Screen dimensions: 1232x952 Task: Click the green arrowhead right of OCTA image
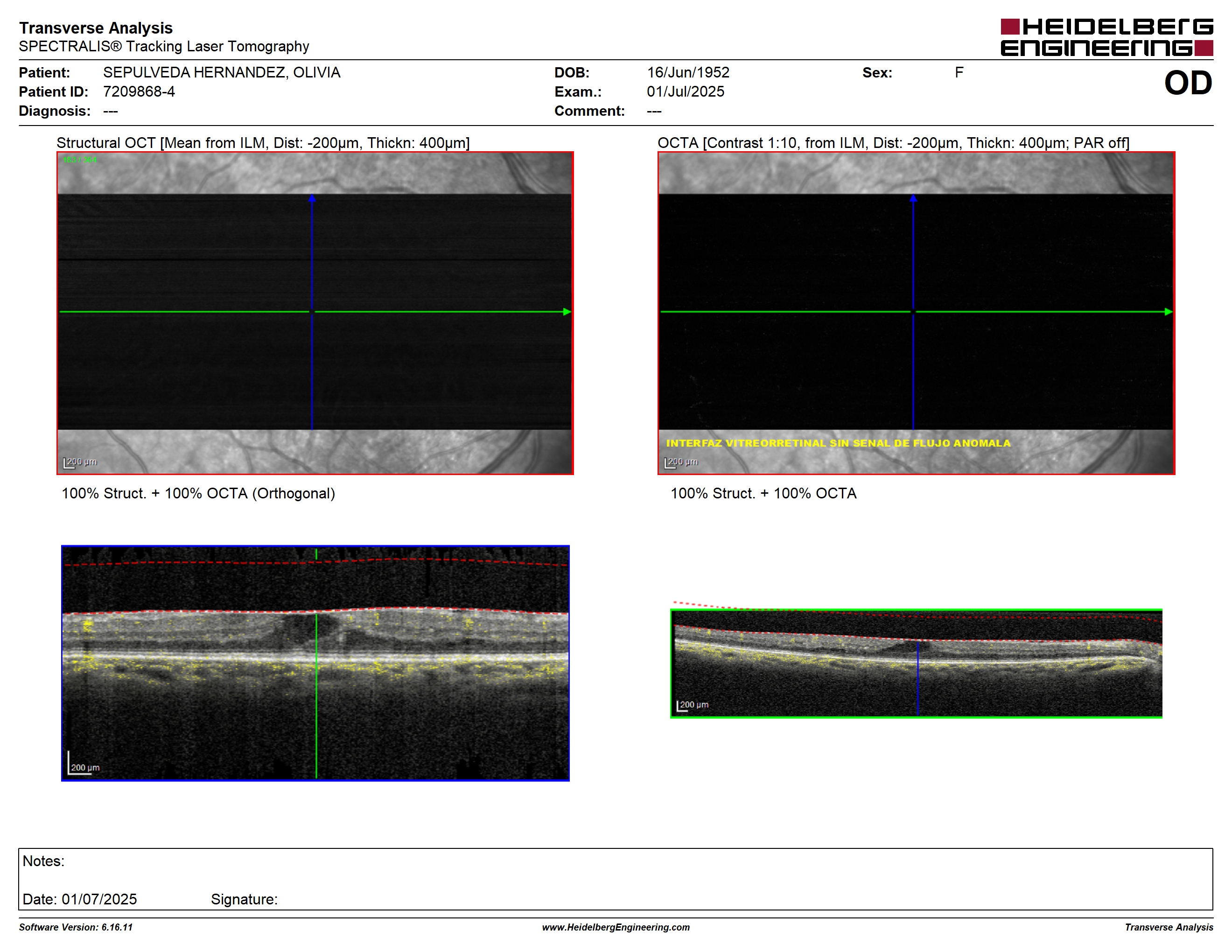click(x=1169, y=312)
